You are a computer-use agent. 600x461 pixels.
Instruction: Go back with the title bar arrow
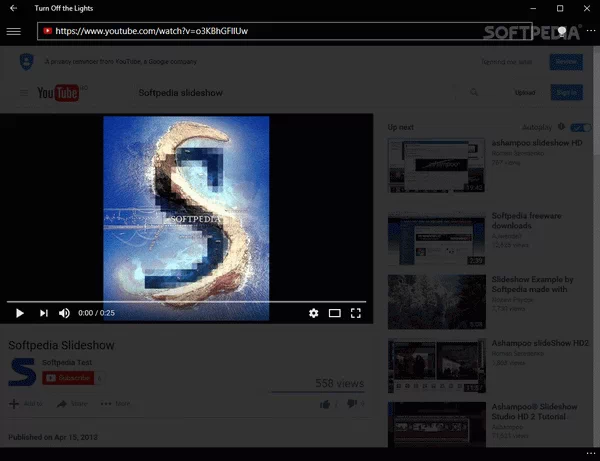(x=13, y=8)
